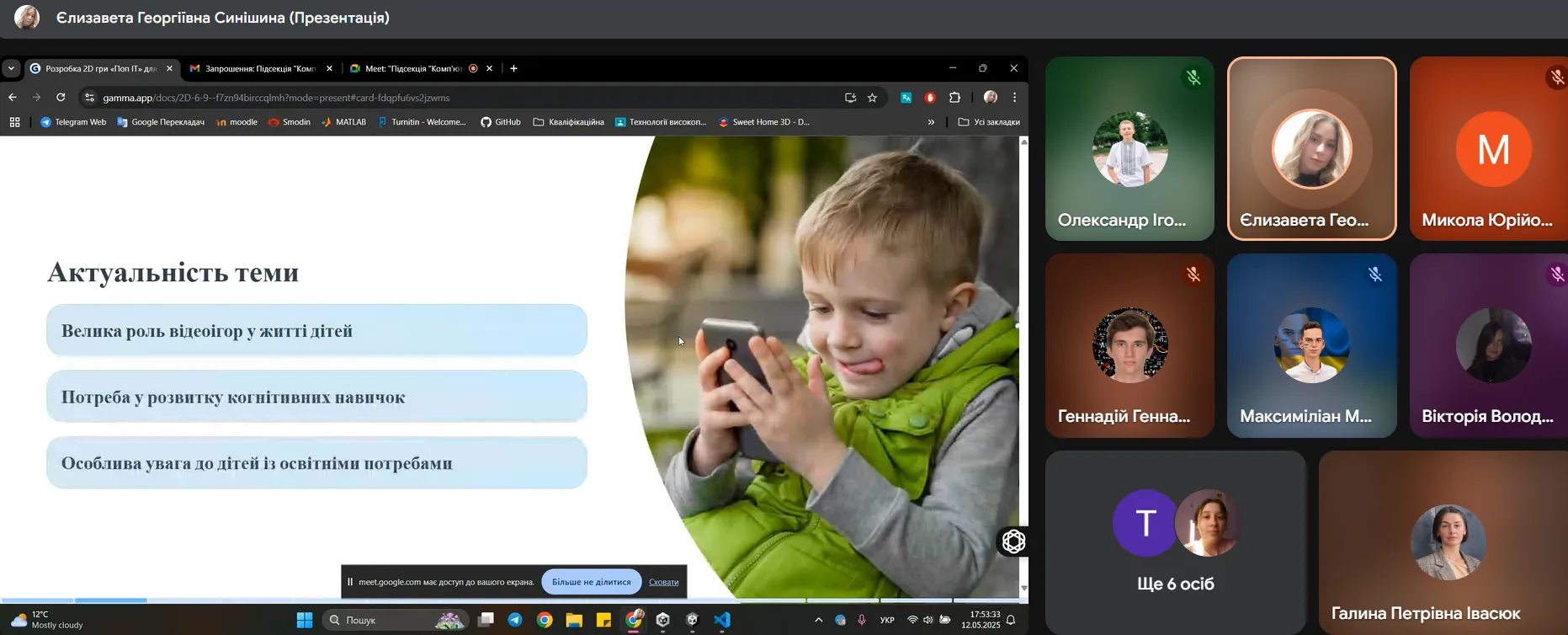
Task: Open the Chrome apps grid shortcut
Action: tap(14, 122)
